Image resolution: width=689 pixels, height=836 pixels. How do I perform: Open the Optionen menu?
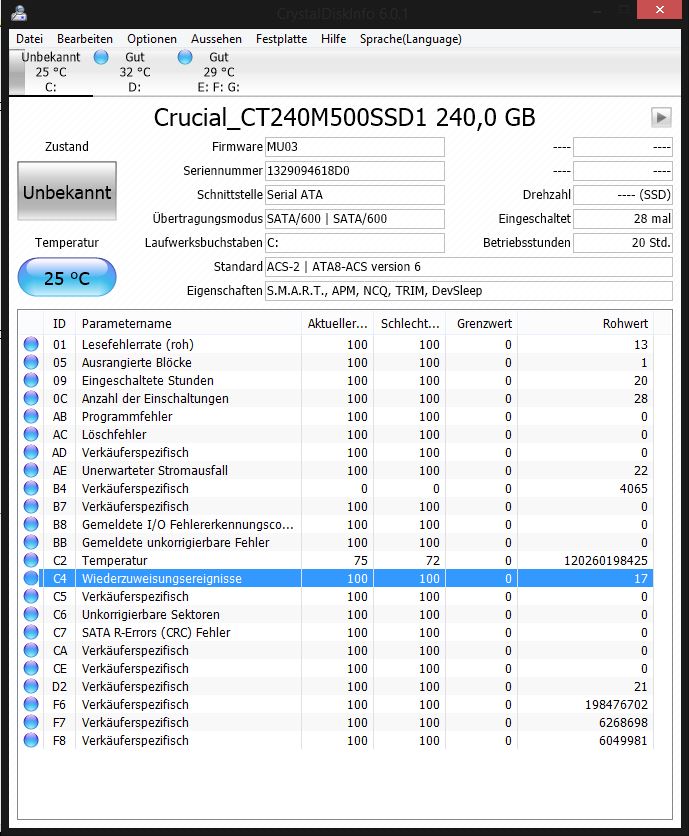tap(152, 39)
